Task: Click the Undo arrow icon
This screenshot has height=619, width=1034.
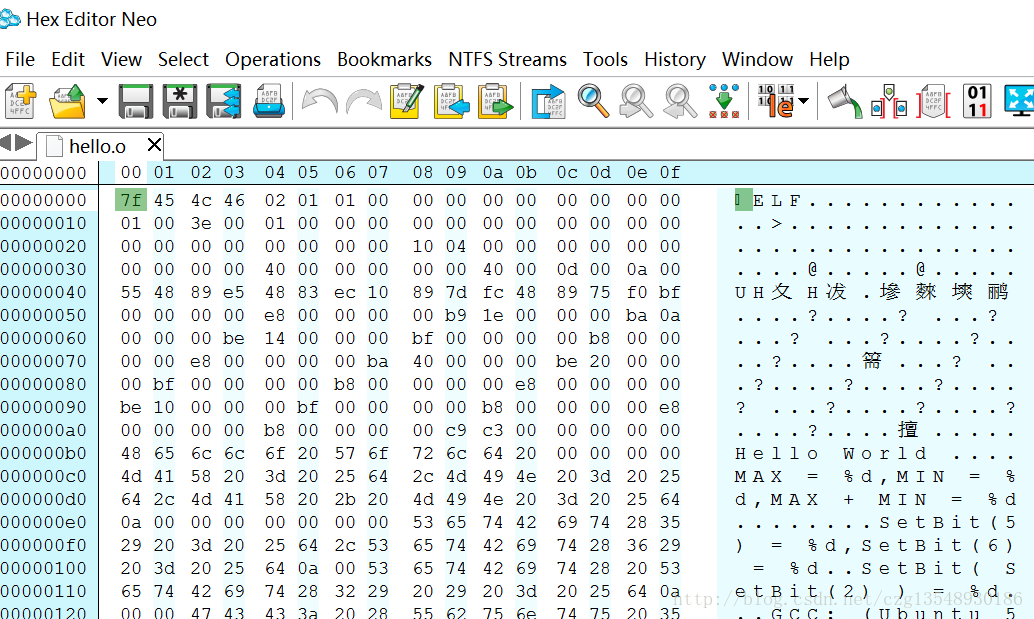Action: point(320,102)
